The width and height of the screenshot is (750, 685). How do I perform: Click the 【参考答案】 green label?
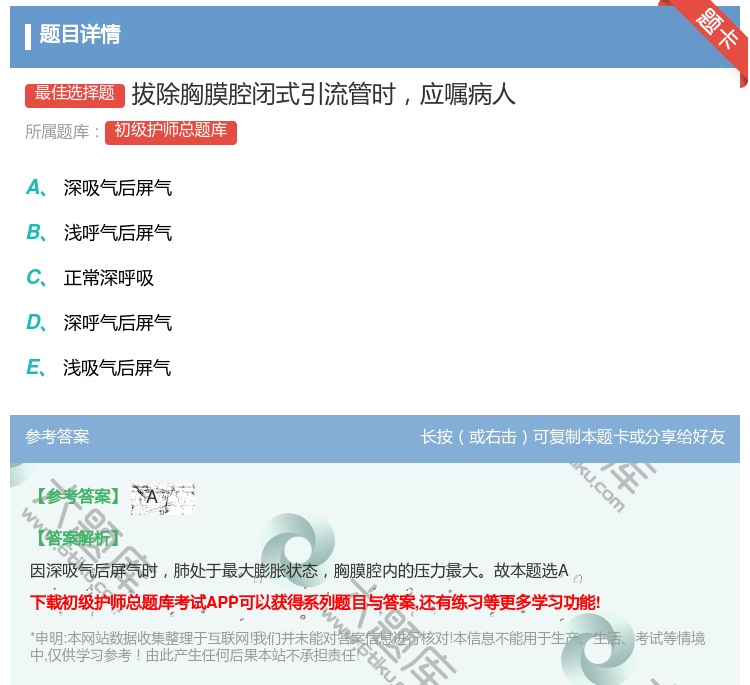click(x=78, y=497)
